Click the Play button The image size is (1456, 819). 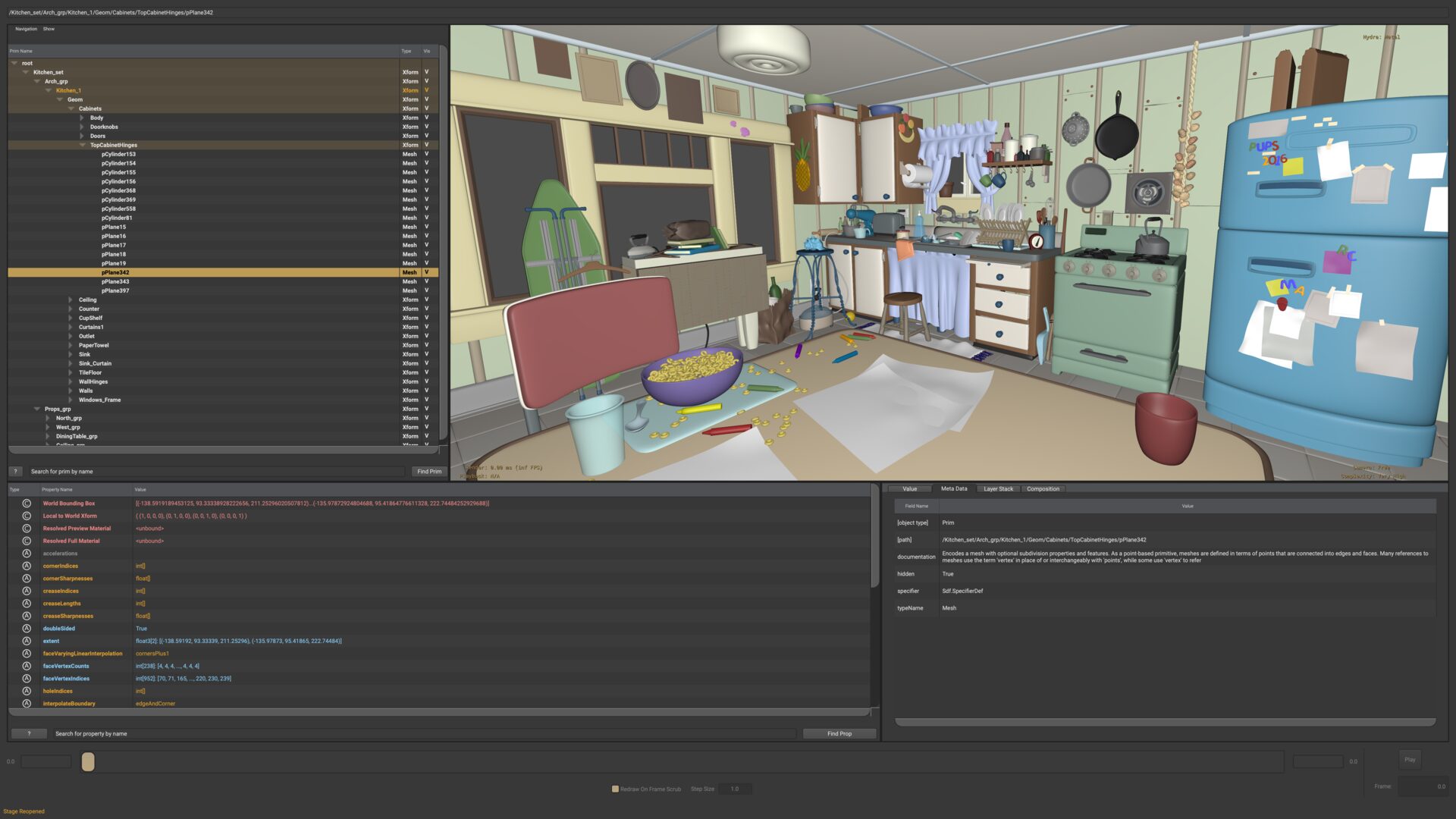coord(1409,760)
